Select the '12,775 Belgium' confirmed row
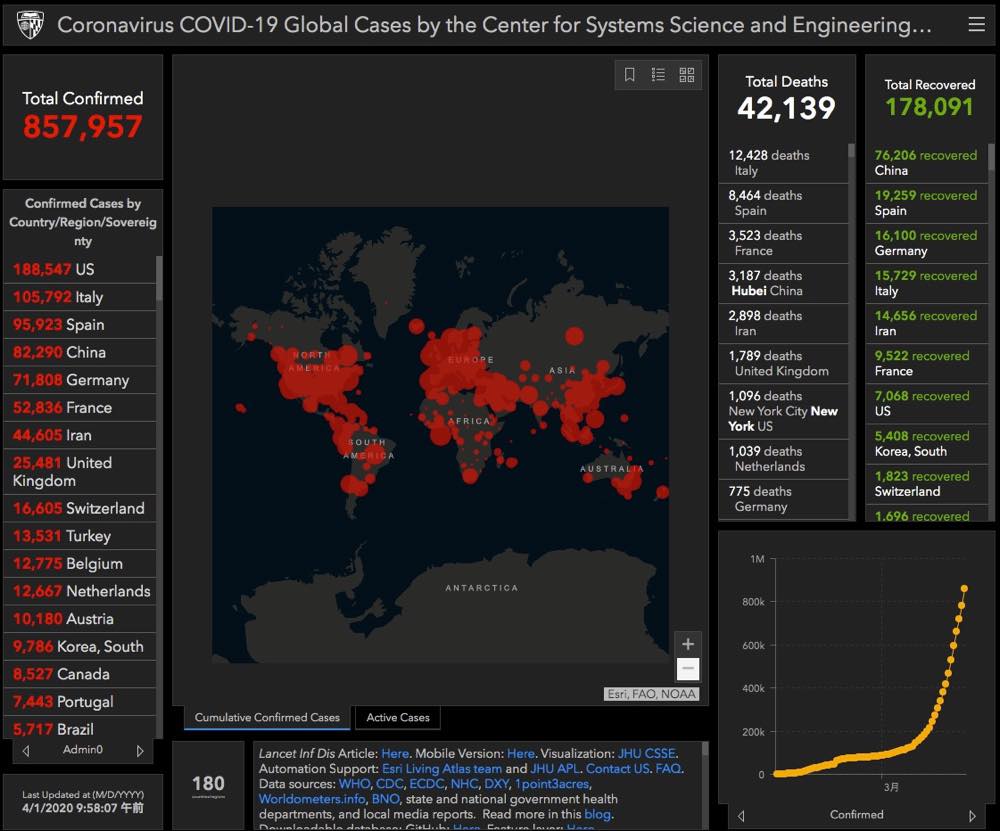 point(80,564)
